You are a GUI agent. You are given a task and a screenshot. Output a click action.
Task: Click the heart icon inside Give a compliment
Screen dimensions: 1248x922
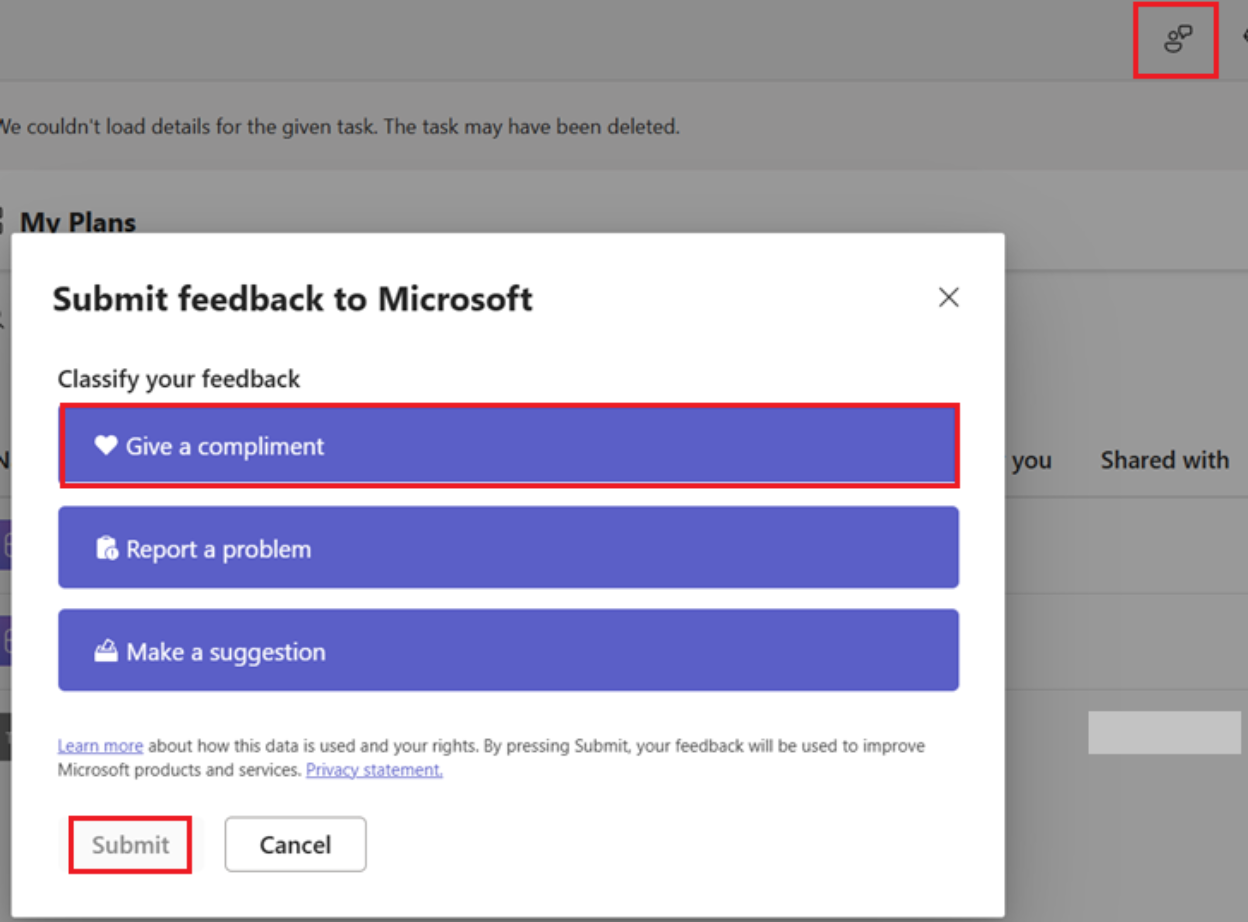click(x=104, y=446)
